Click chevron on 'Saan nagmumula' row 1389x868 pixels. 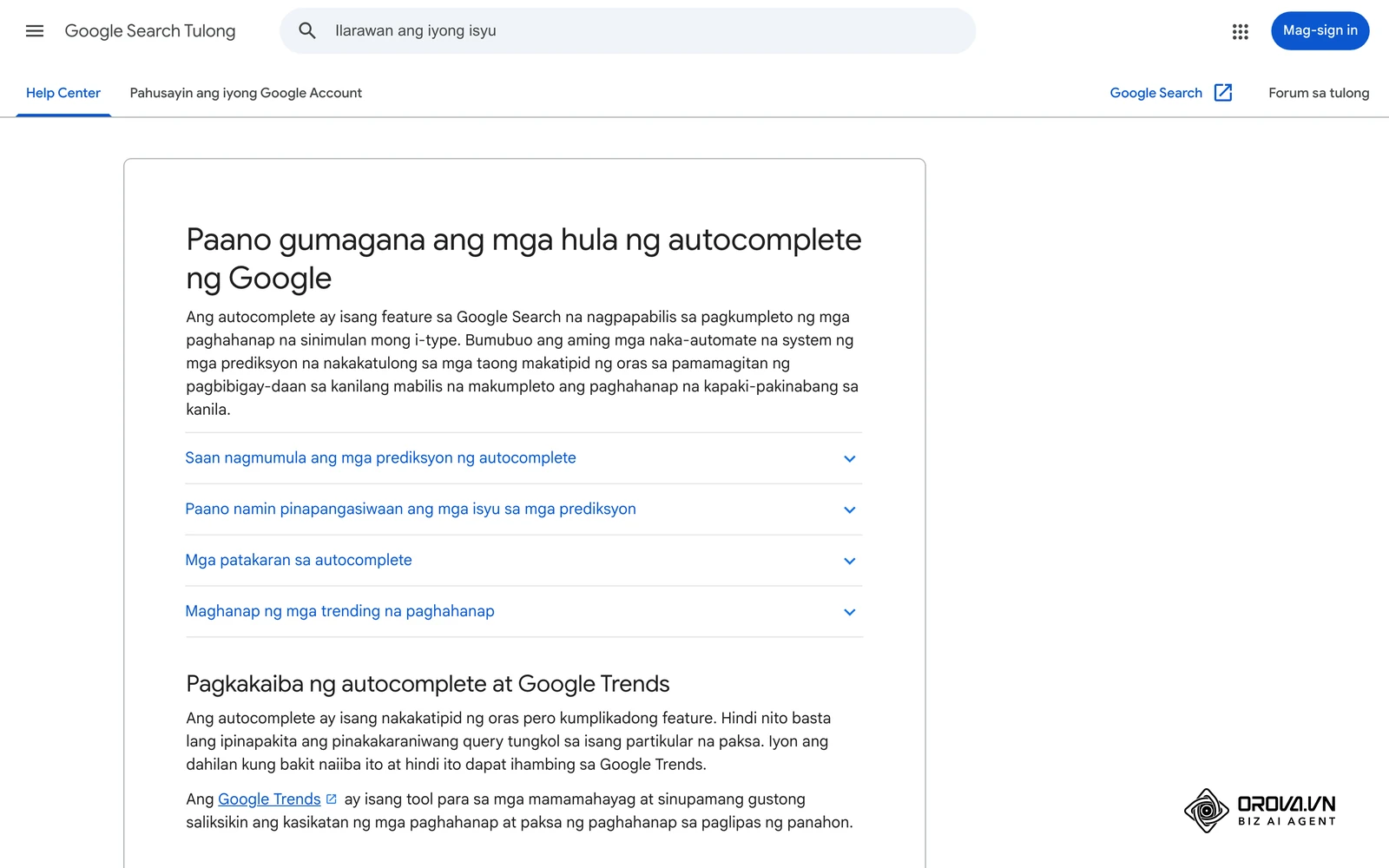[x=850, y=458]
